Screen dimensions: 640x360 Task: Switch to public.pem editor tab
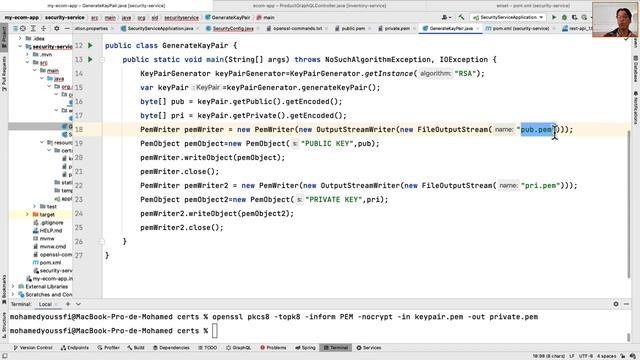coord(353,29)
